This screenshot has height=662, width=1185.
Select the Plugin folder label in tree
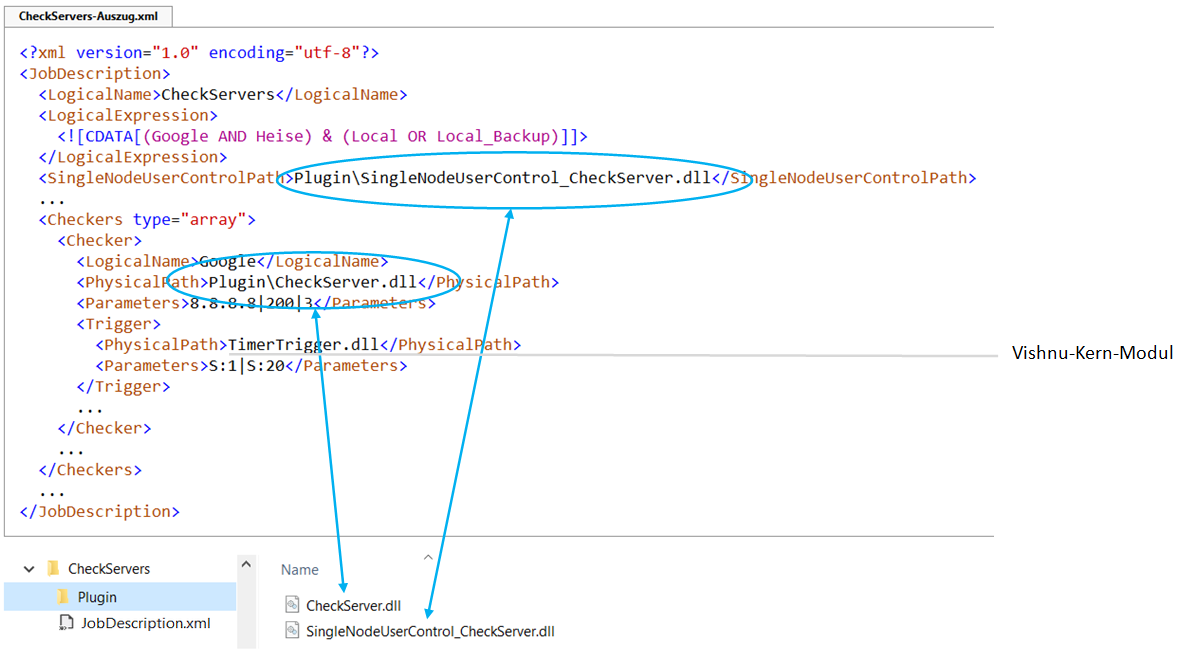coord(97,597)
